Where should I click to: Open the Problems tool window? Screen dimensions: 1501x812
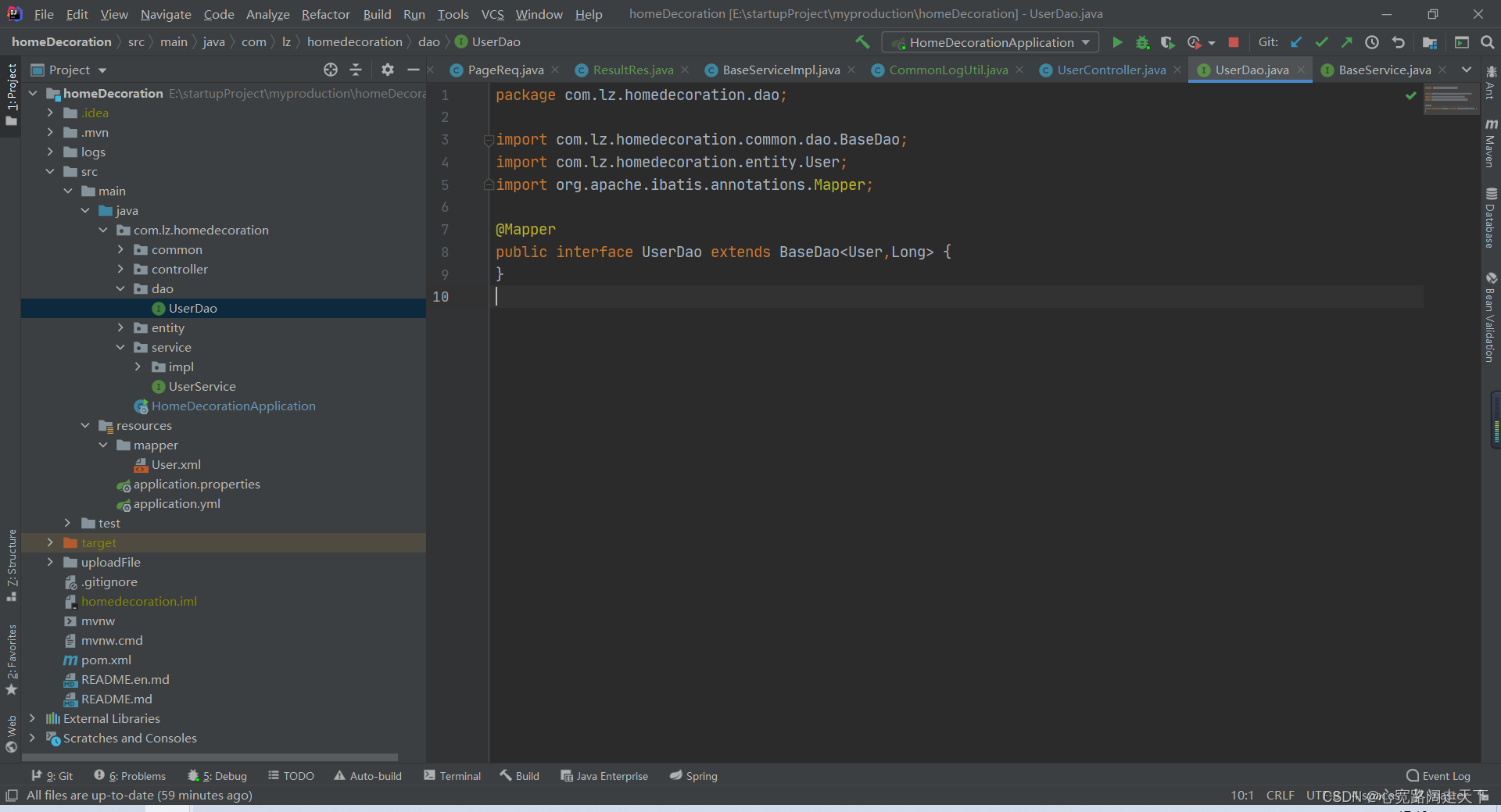pos(130,775)
